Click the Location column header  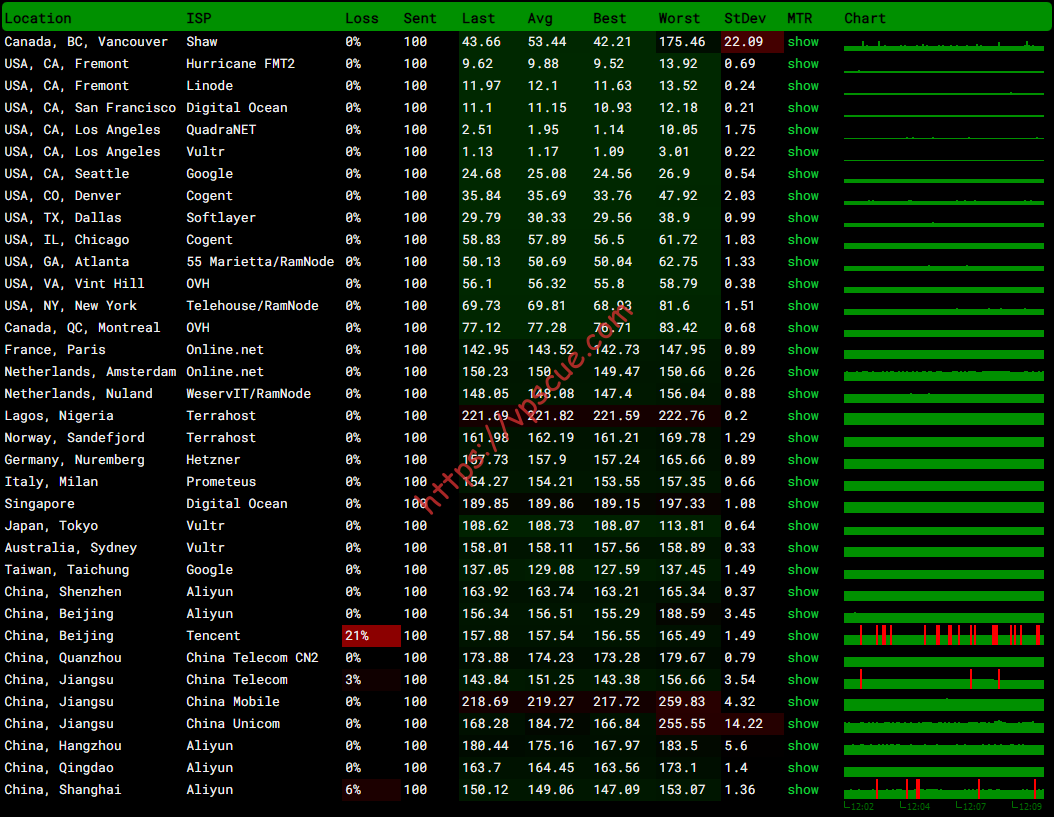pyautogui.click(x=38, y=19)
